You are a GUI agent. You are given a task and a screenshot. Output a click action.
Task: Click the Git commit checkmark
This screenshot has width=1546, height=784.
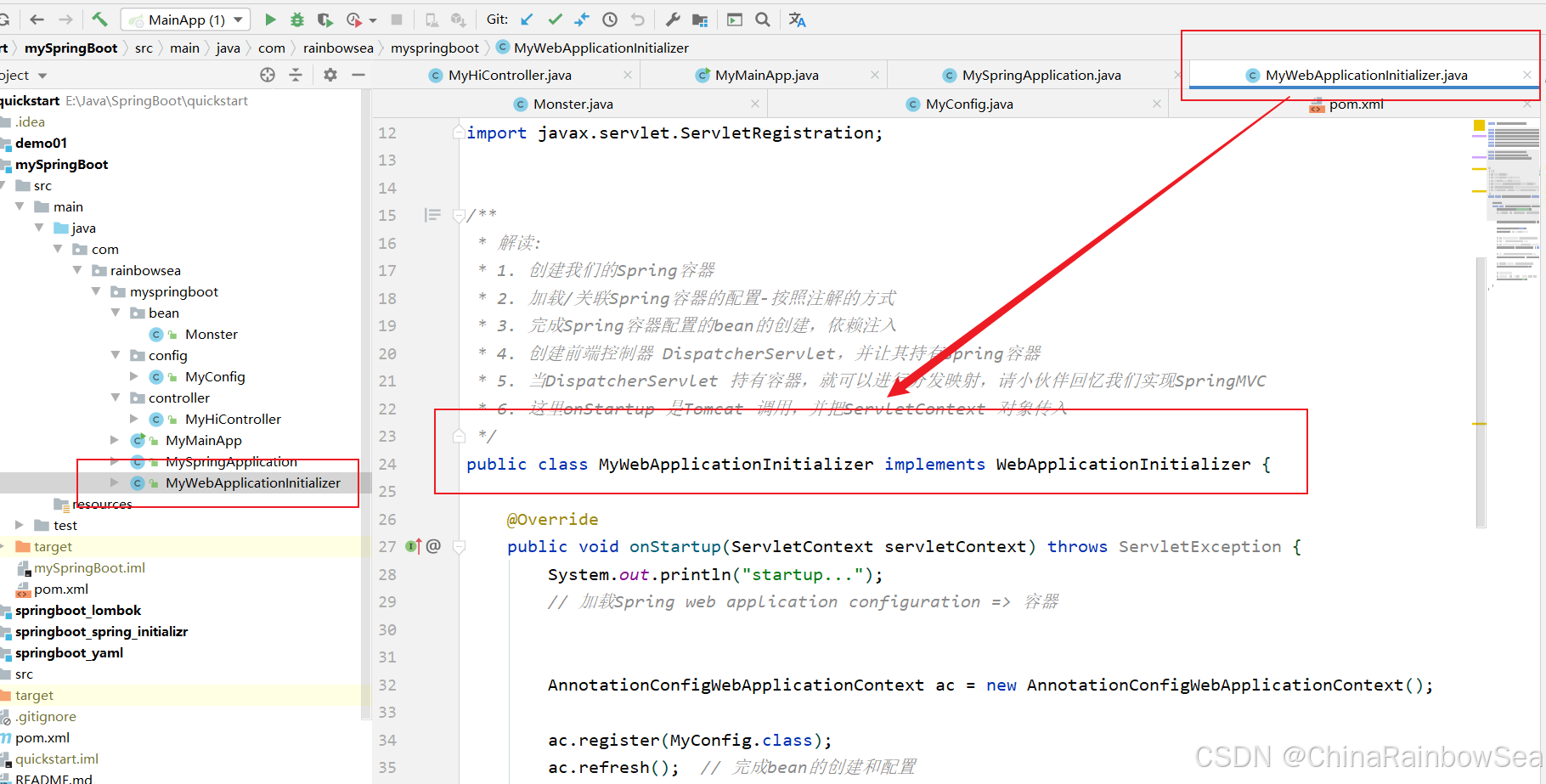coord(555,20)
